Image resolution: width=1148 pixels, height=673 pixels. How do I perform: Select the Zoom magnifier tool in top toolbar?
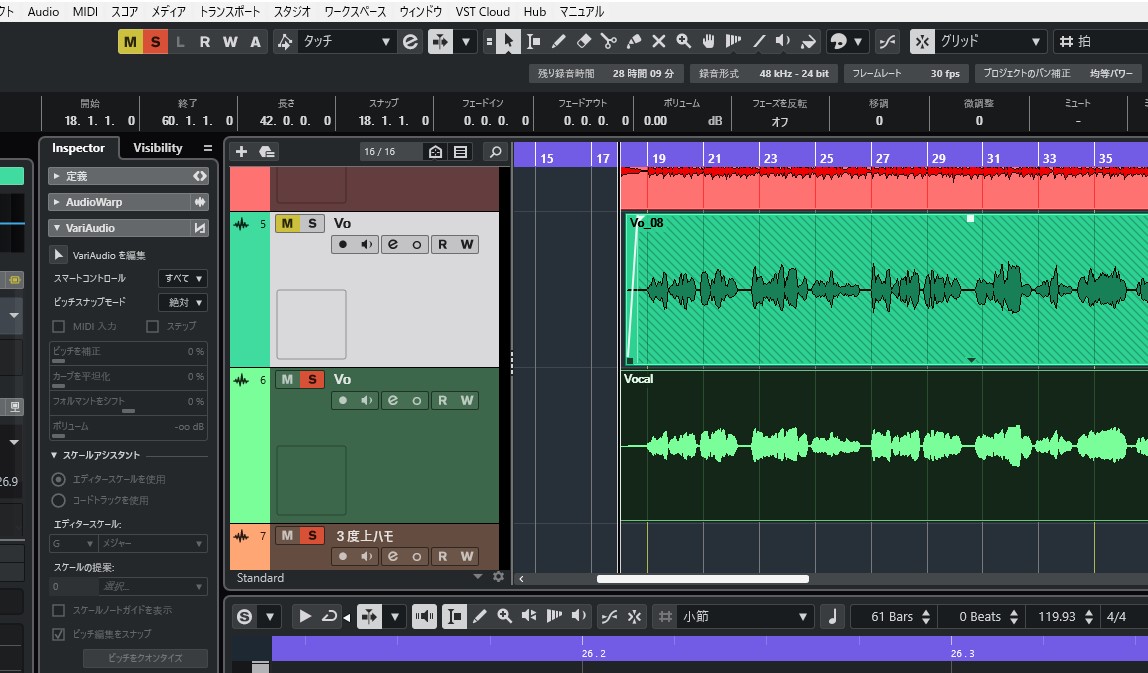(x=683, y=42)
